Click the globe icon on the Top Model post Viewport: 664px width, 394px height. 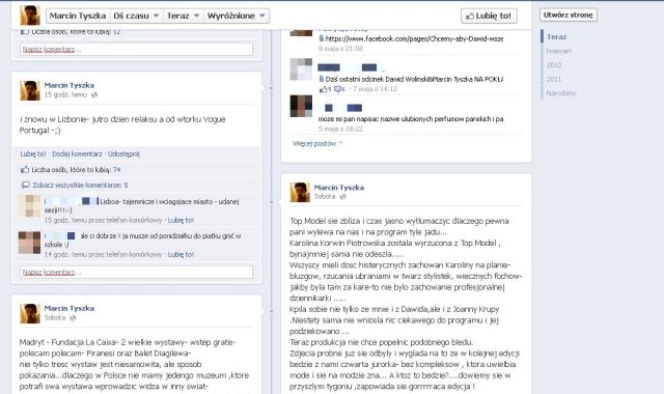click(343, 197)
